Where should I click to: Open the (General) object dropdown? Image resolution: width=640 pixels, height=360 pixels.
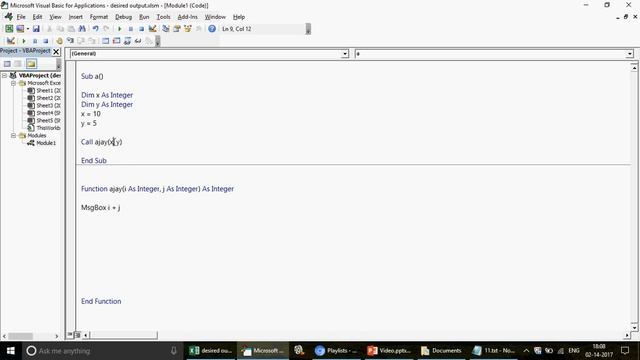(x=345, y=54)
